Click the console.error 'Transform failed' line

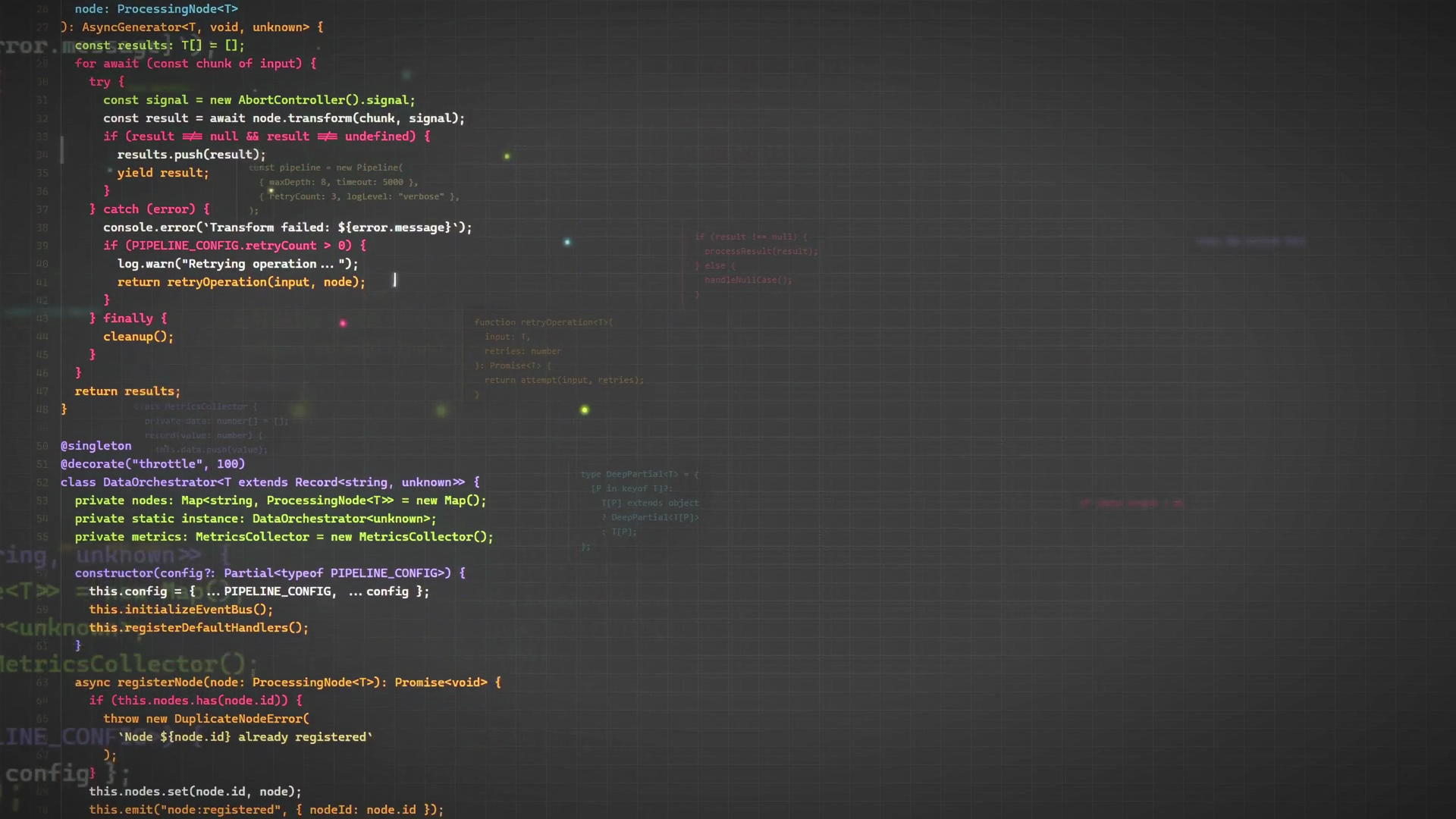click(x=288, y=227)
